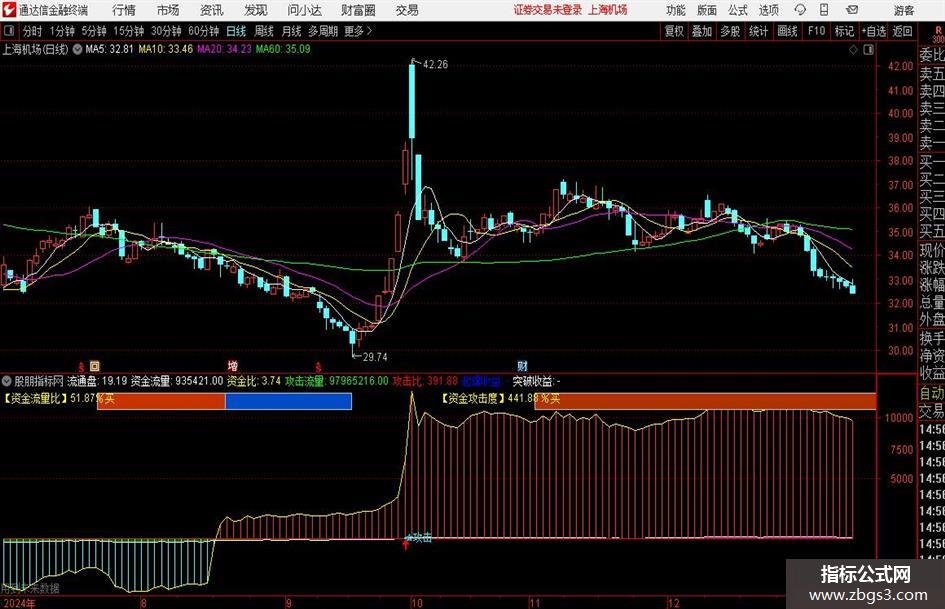Click the 标记 mark button
Viewport: 945px width, 609px height.
click(844, 31)
